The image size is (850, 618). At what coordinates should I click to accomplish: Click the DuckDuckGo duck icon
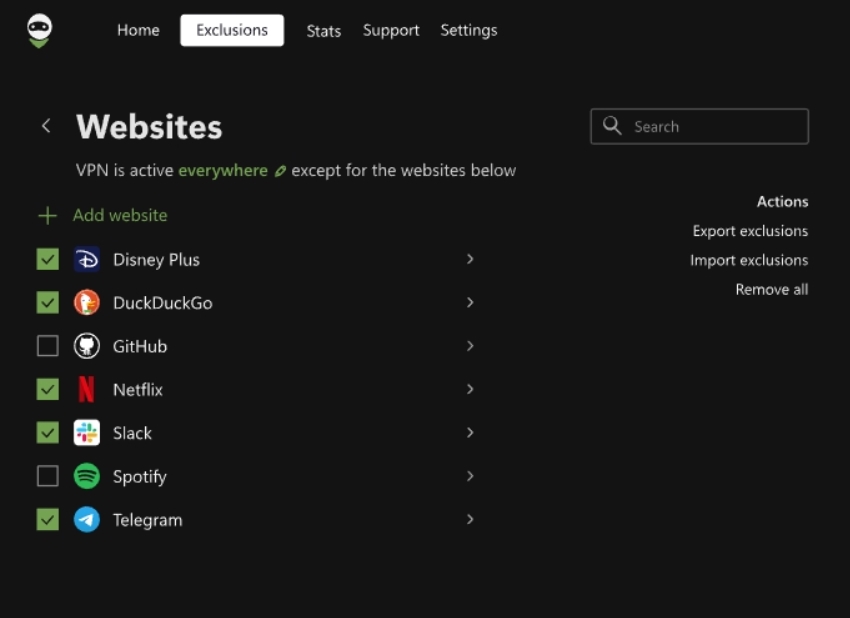[87, 303]
